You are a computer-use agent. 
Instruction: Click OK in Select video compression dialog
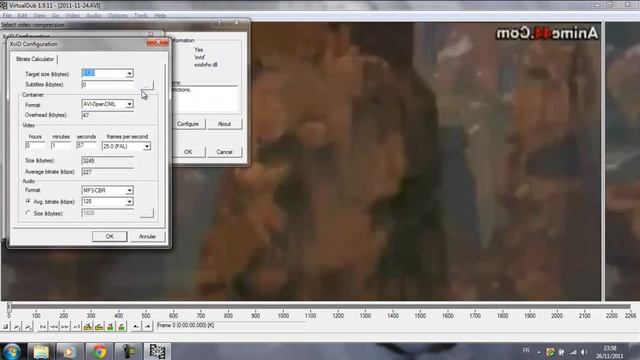click(x=188, y=152)
